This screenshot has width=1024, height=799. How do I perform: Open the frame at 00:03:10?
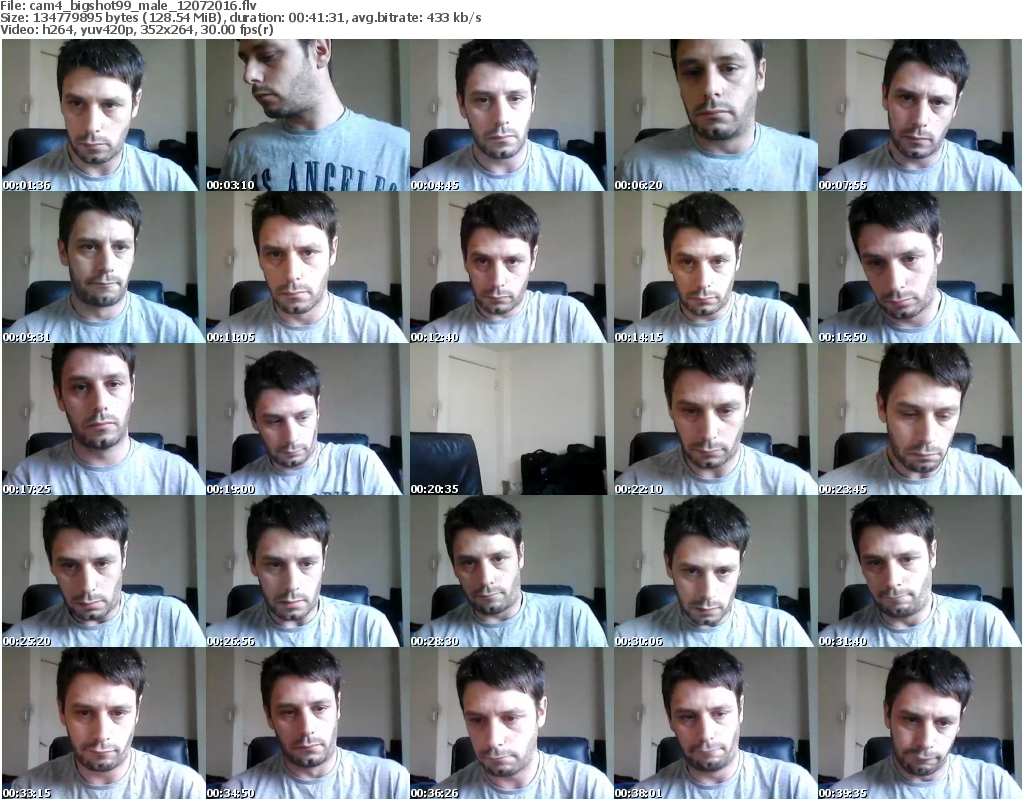(x=308, y=115)
